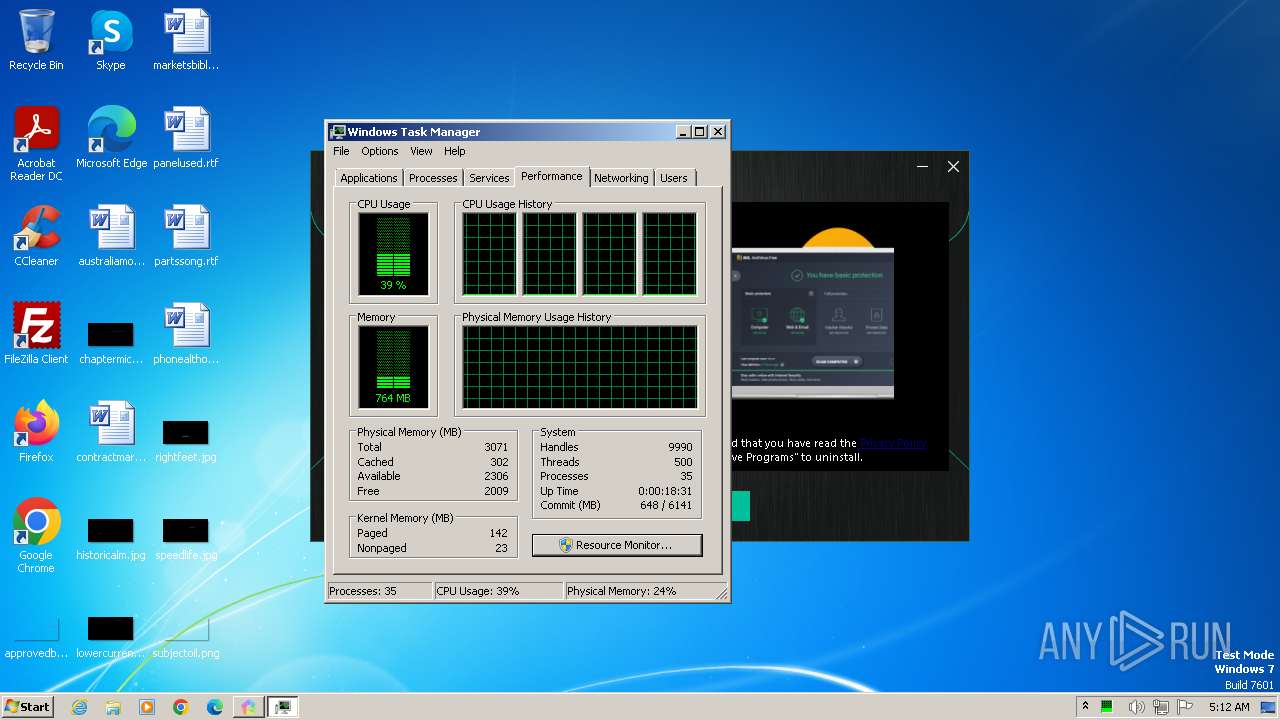Launch Microsoft Edge desktop shortcut
Screen dimensions: 1280x720
point(111,137)
